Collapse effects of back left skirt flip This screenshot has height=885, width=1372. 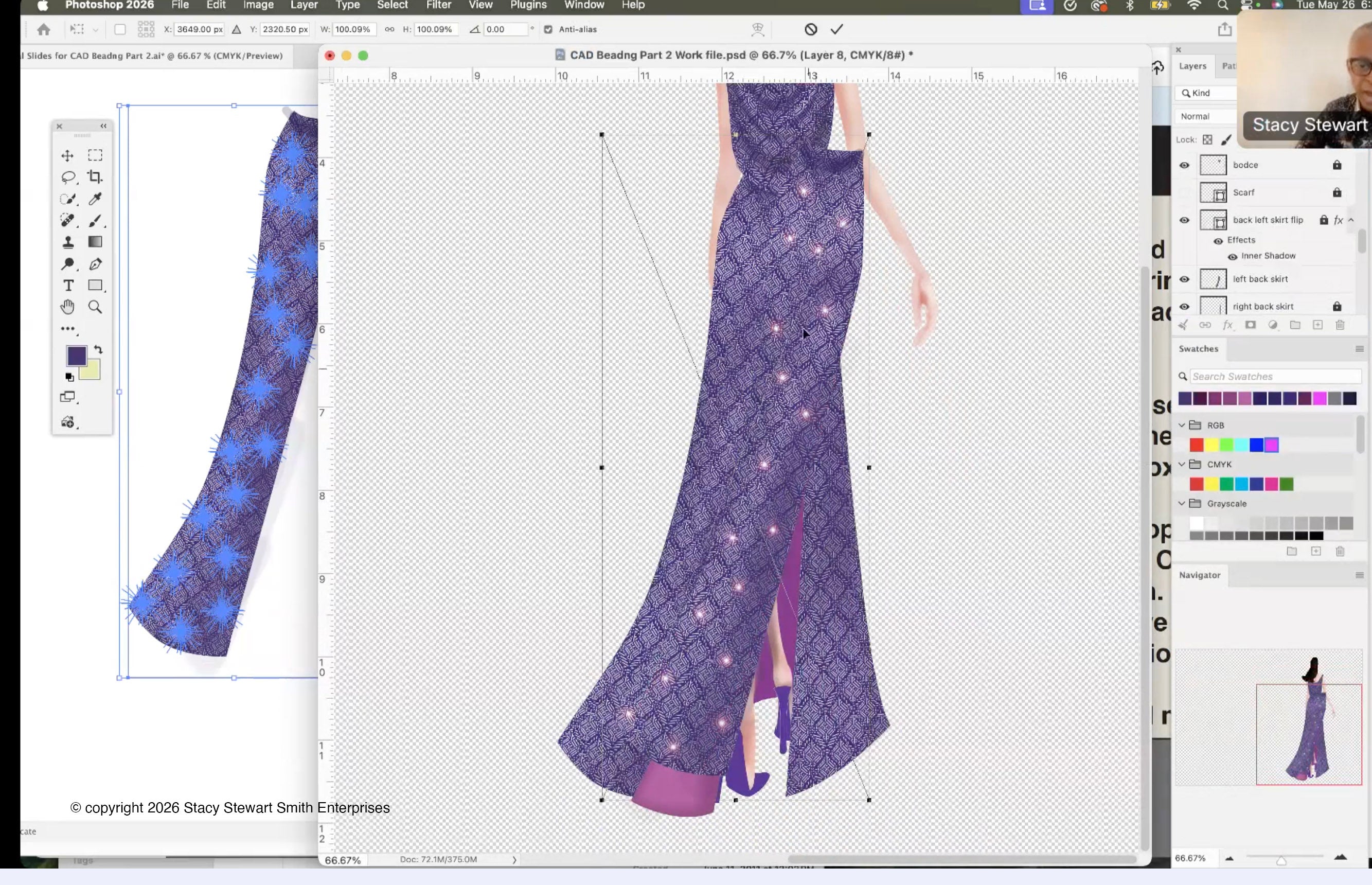pos(1351,220)
